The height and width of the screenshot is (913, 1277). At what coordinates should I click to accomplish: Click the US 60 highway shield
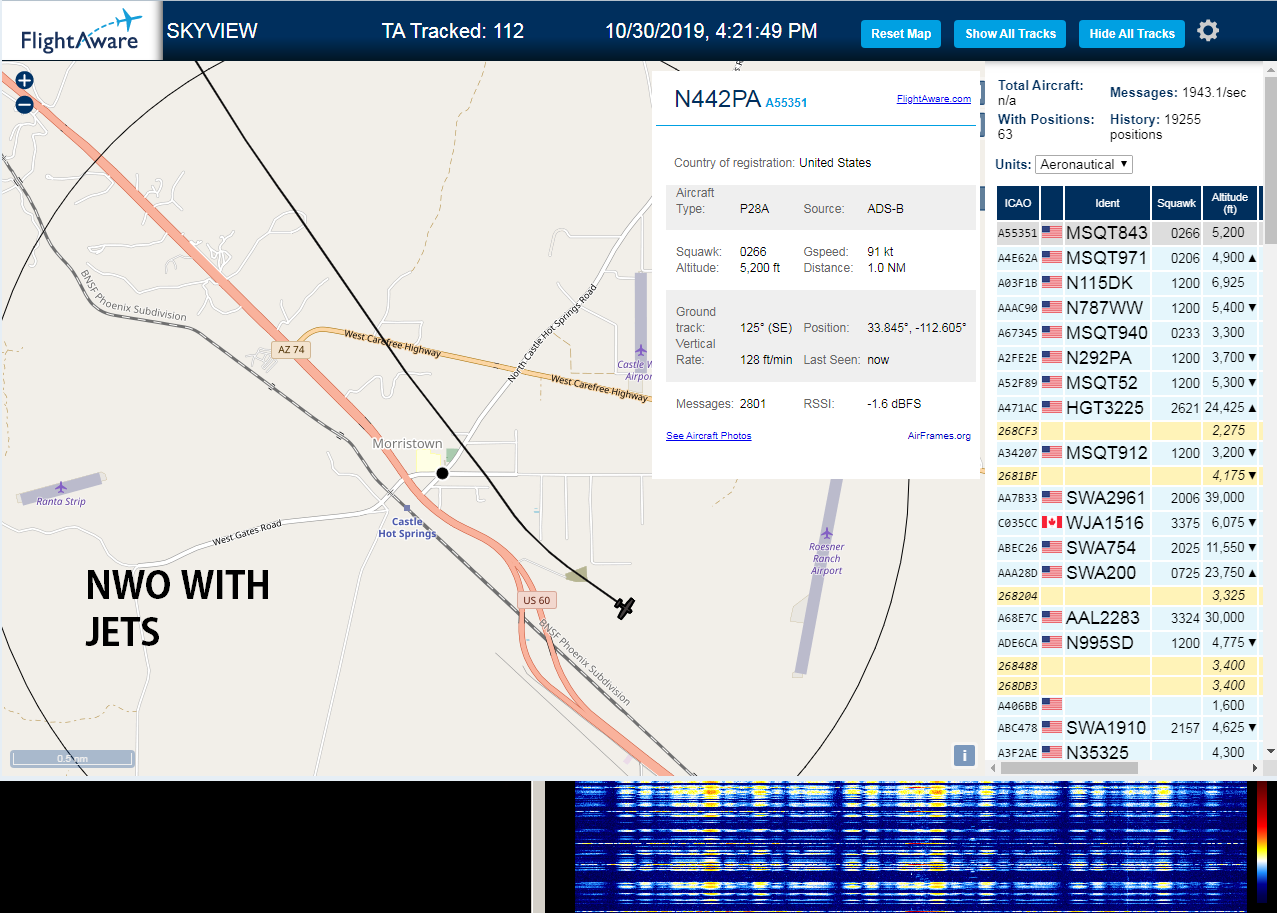point(536,600)
